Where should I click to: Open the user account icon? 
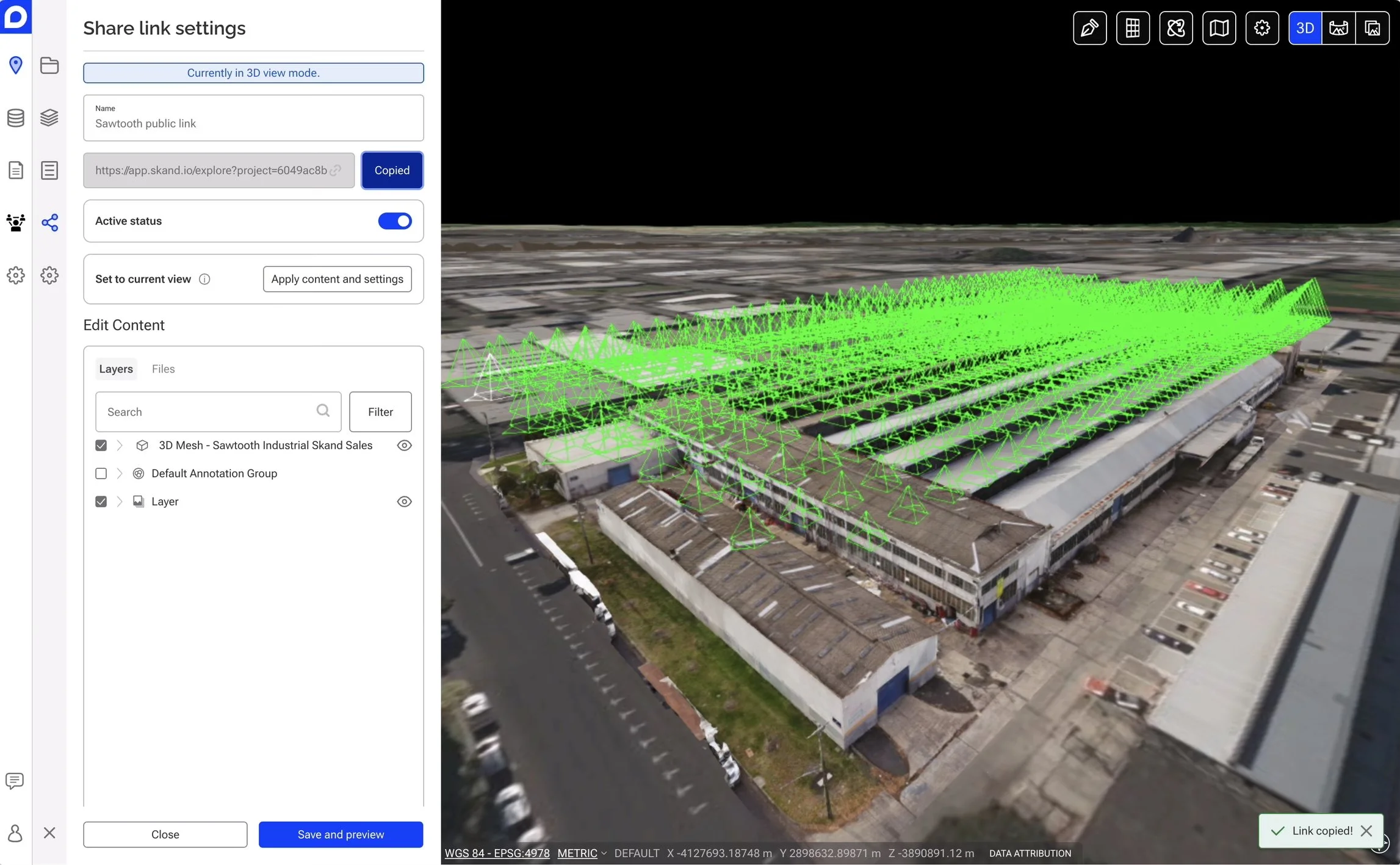[15, 833]
